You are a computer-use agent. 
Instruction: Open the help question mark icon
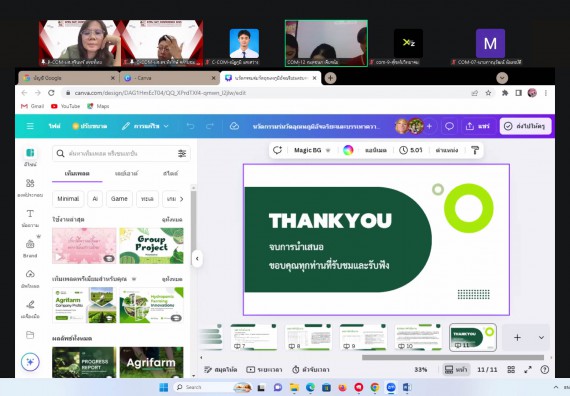tap(545, 370)
